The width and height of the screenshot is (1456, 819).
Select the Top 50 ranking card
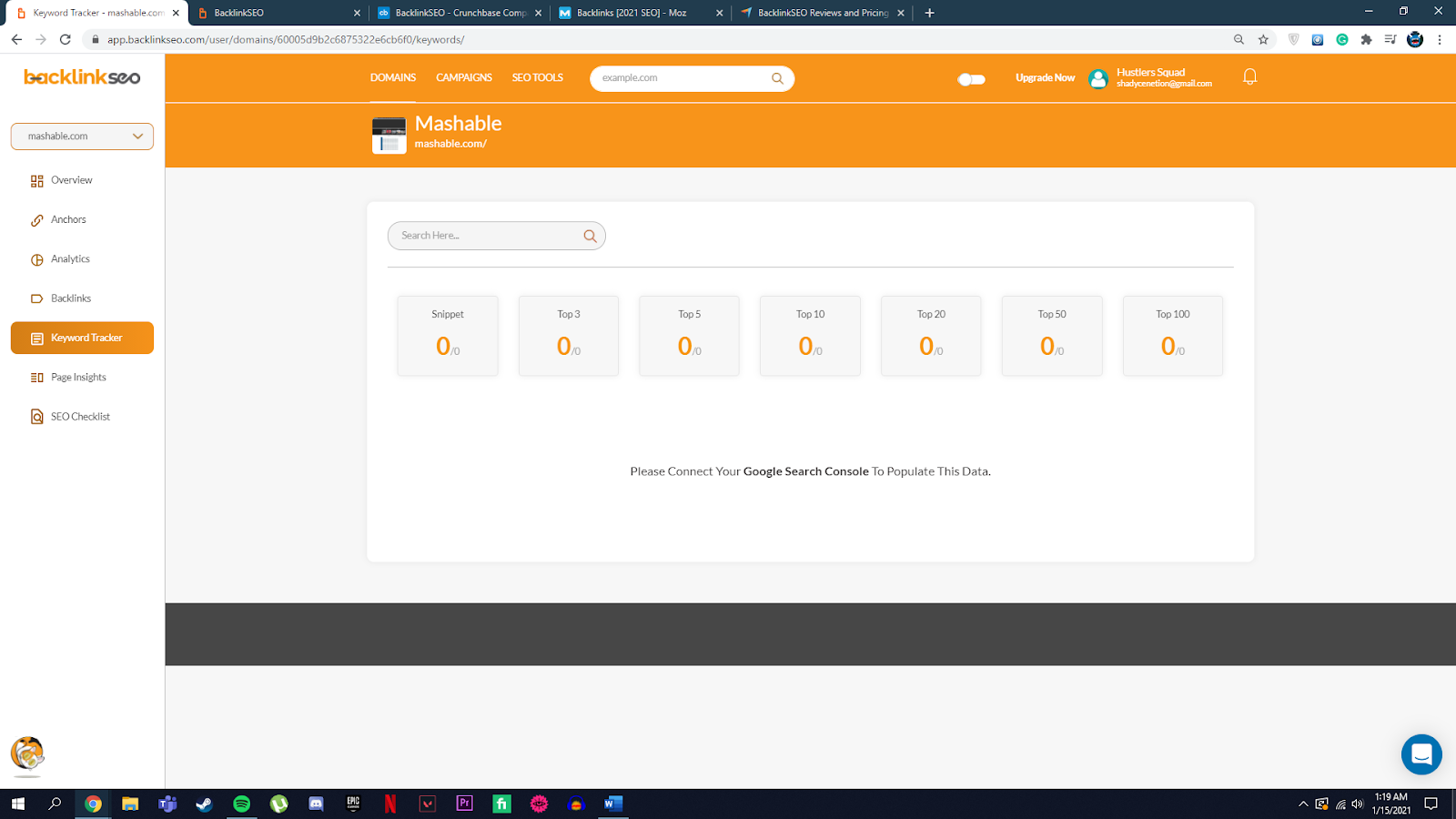click(x=1052, y=336)
